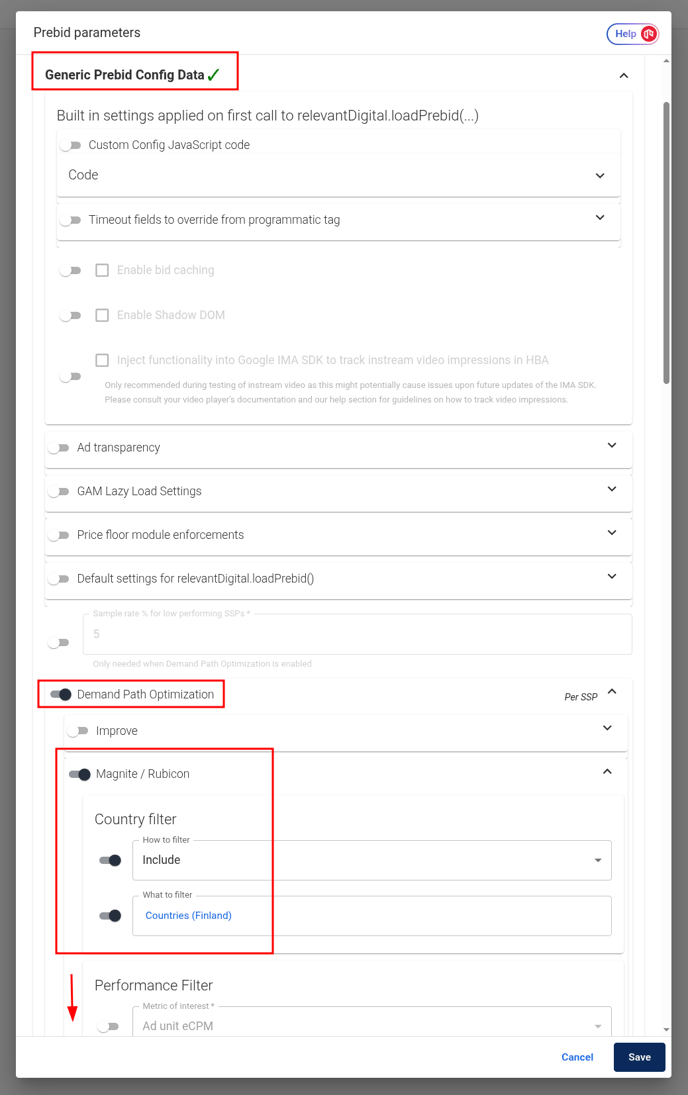Open the How to filter dropdown
Viewport: 688px width, 1095px height.
[x=371, y=860]
